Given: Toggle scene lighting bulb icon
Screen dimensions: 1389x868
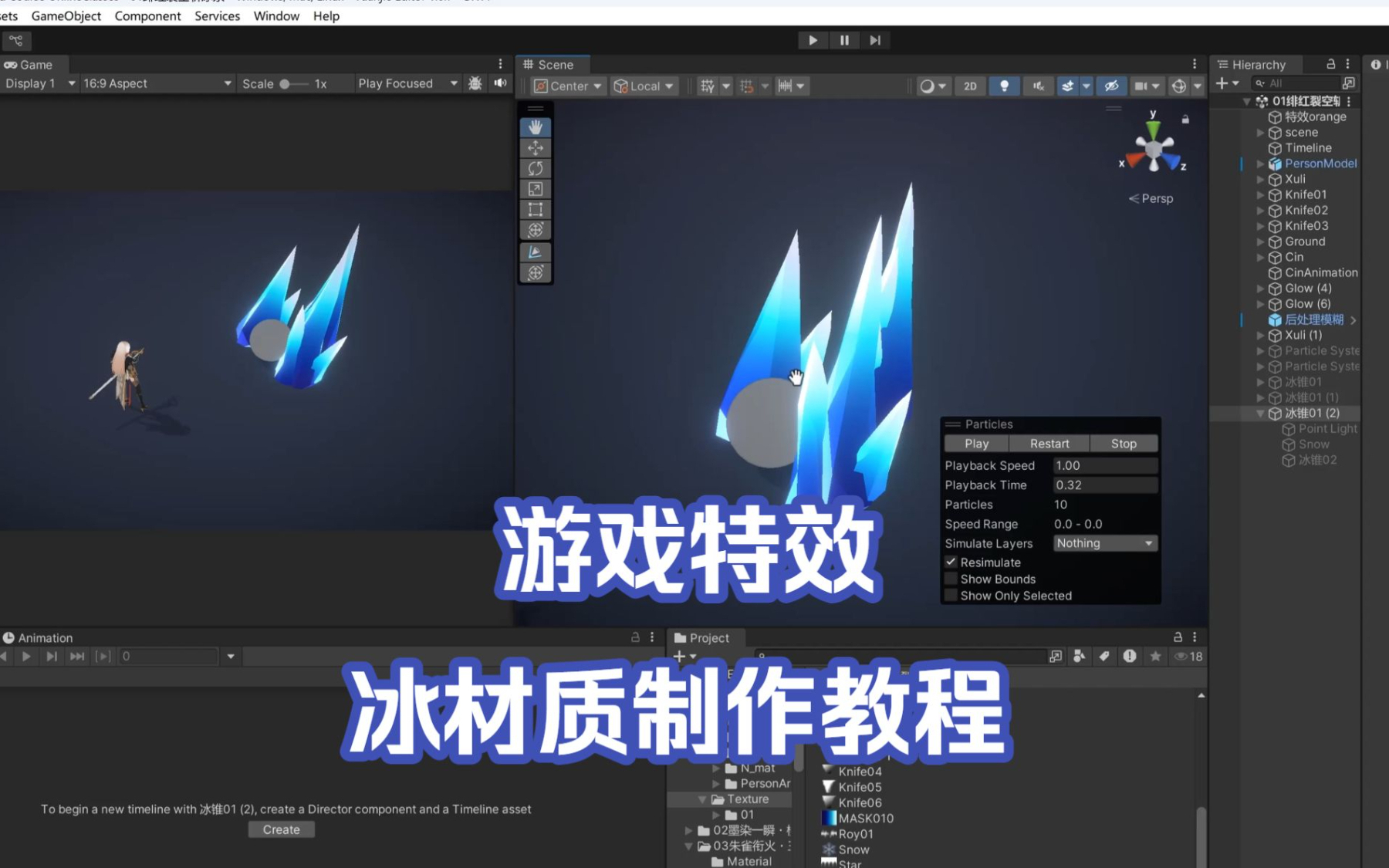Looking at the screenshot, I should [x=1004, y=86].
